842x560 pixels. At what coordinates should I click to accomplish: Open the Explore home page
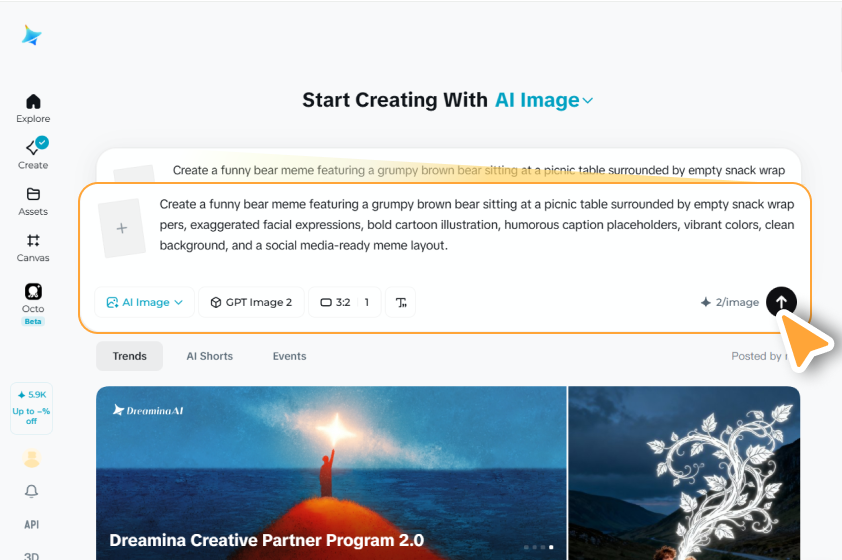pyautogui.click(x=33, y=108)
